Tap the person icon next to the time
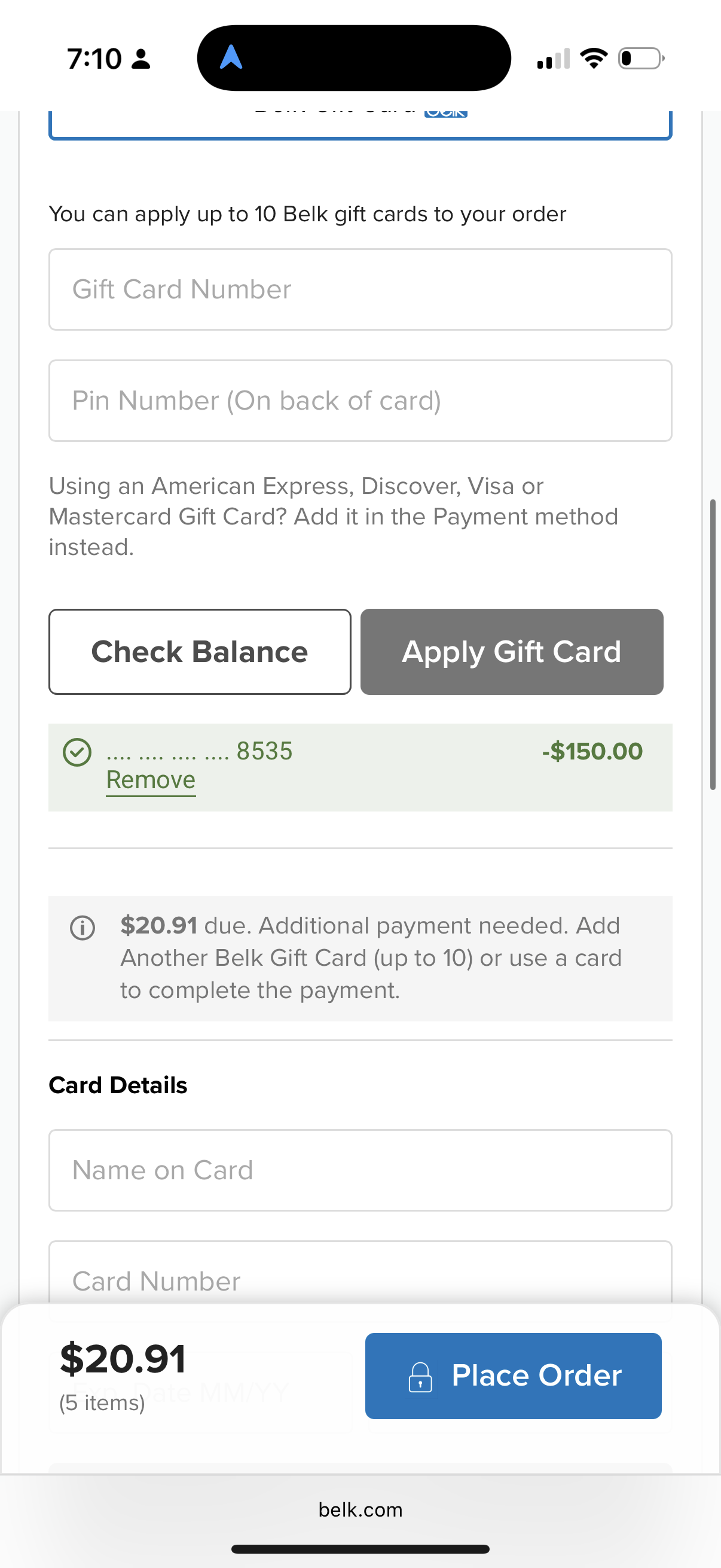This screenshot has width=721, height=1568. [141, 59]
